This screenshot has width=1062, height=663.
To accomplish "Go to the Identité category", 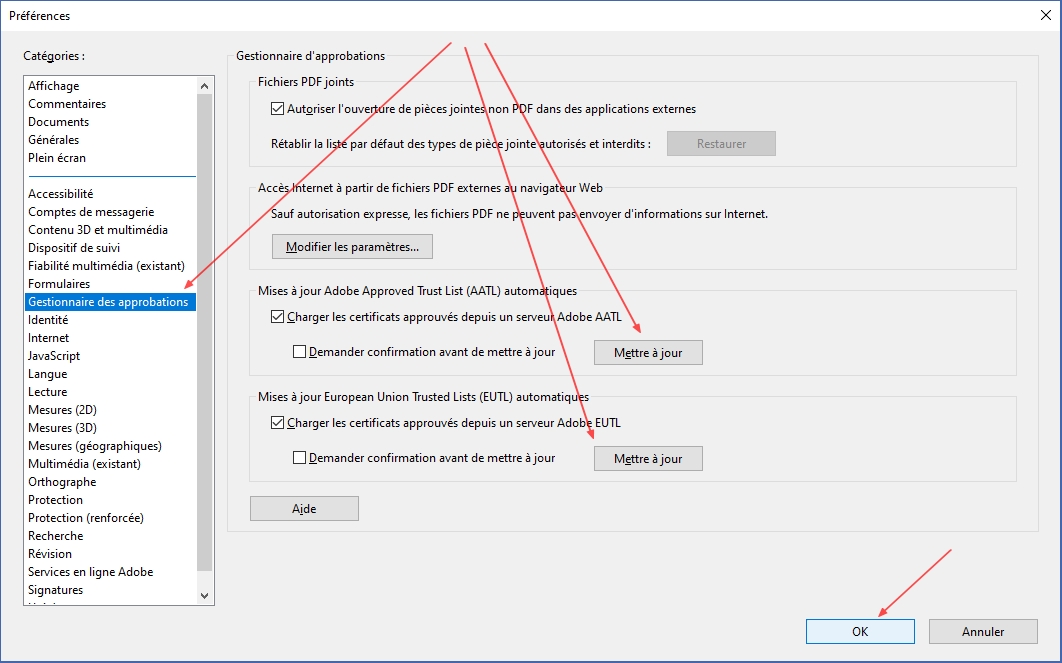I will 48,320.
